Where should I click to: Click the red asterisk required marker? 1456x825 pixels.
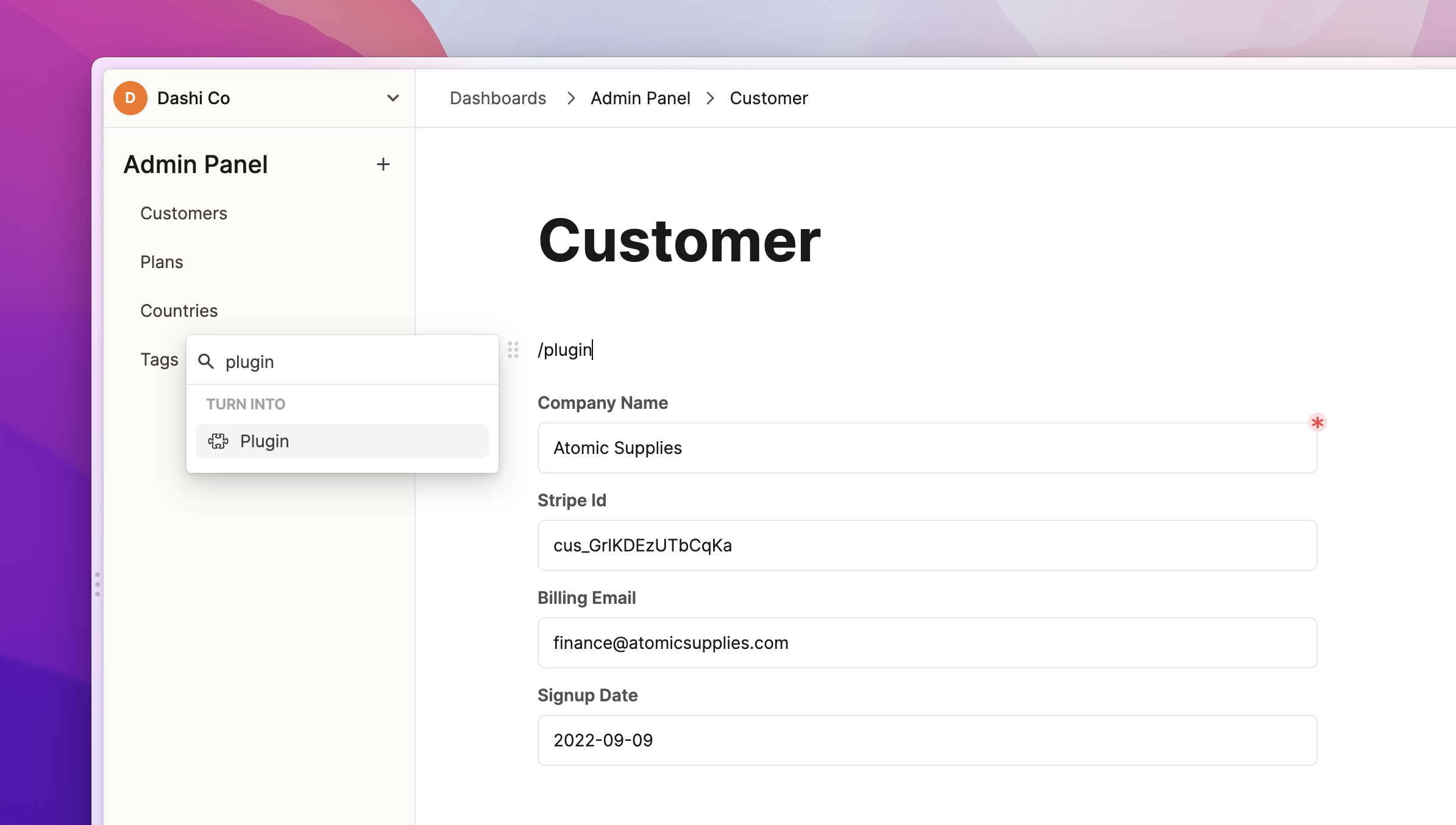click(1317, 422)
